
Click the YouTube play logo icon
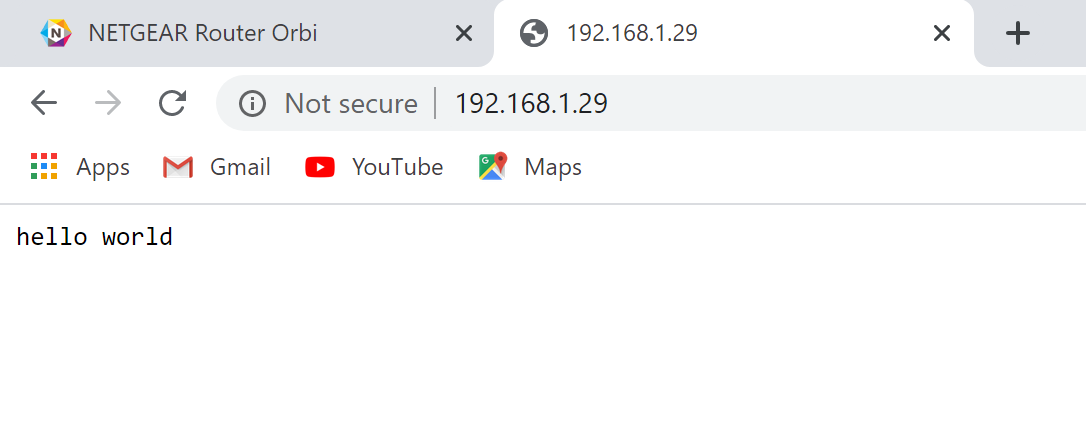(320, 167)
